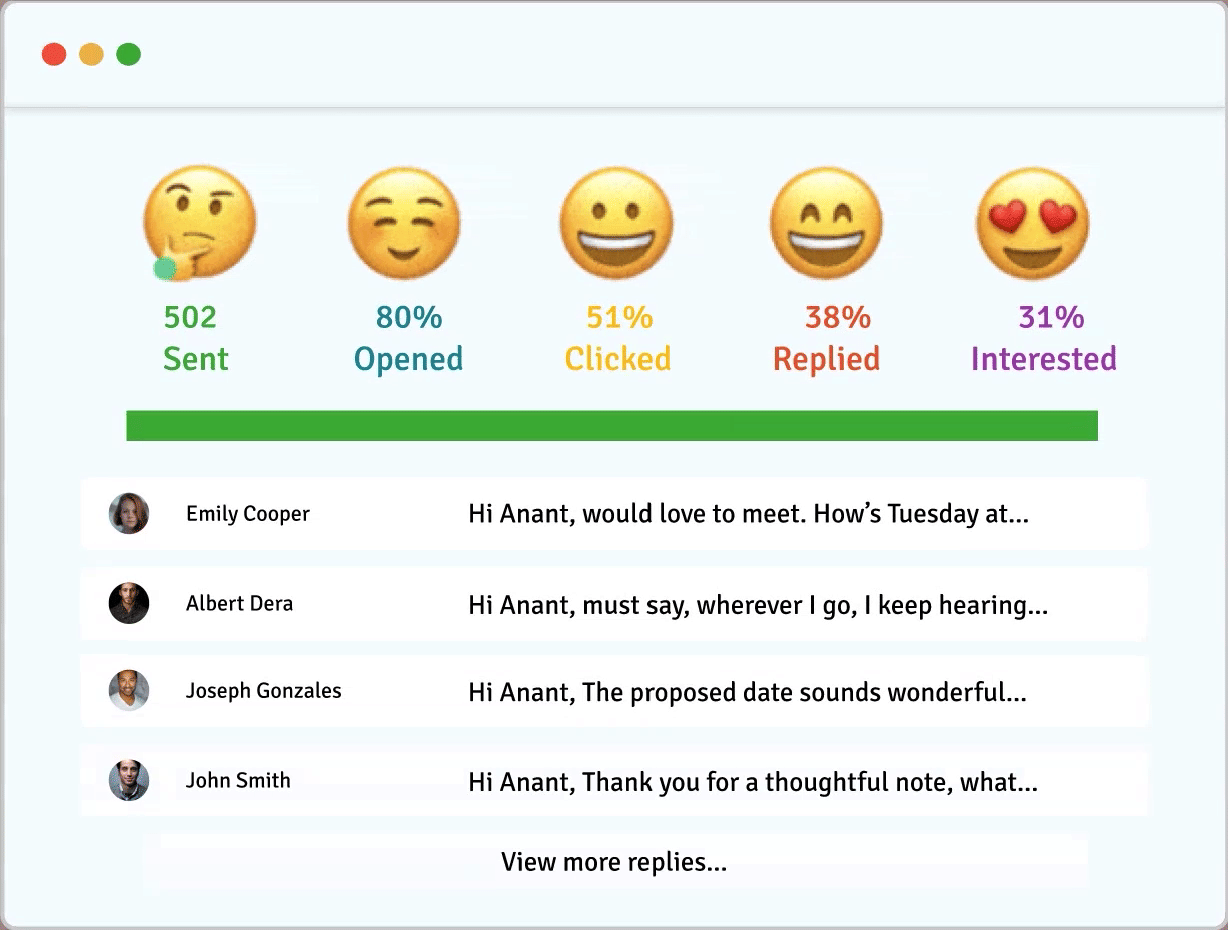Click the smiling emoji above Opened

click(x=404, y=223)
